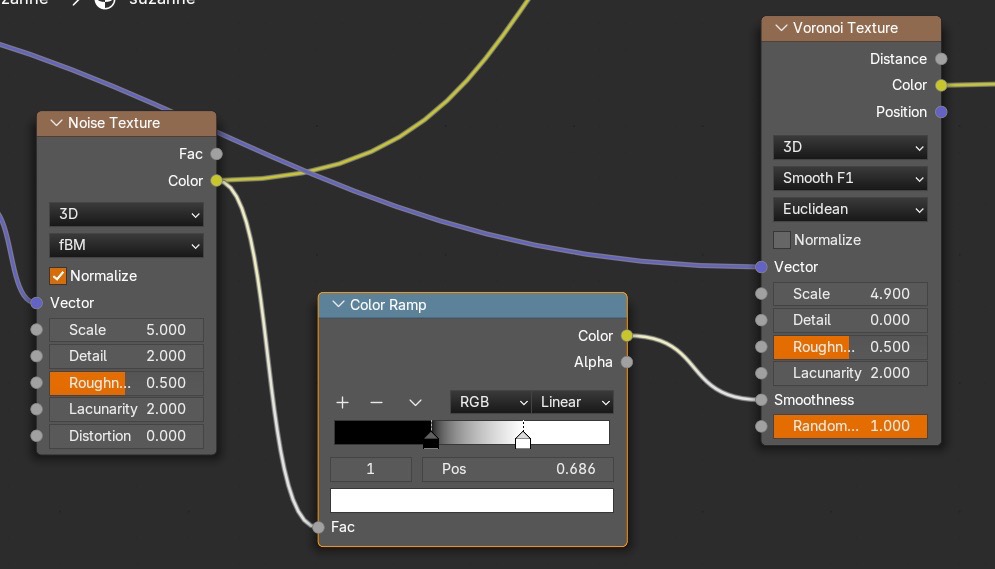Click Noise Texture Scale field 5.000

[126, 330]
